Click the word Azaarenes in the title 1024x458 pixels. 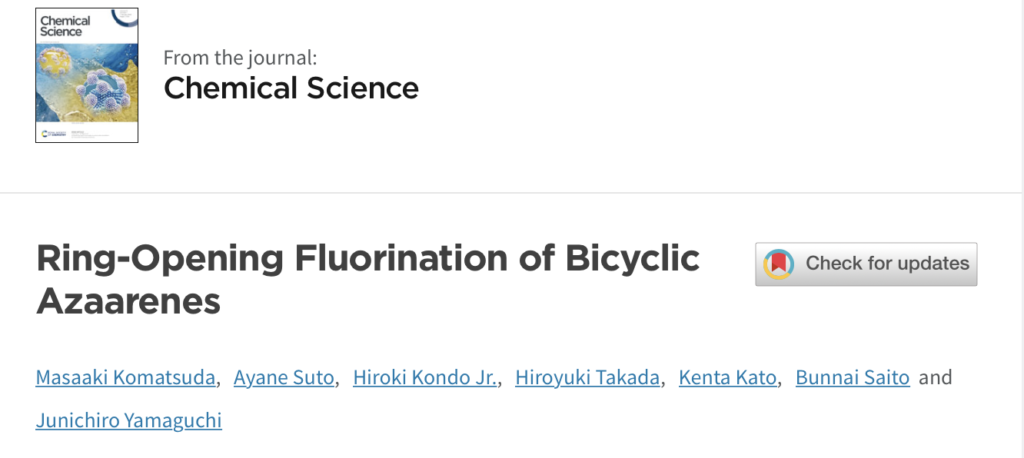[x=128, y=302]
